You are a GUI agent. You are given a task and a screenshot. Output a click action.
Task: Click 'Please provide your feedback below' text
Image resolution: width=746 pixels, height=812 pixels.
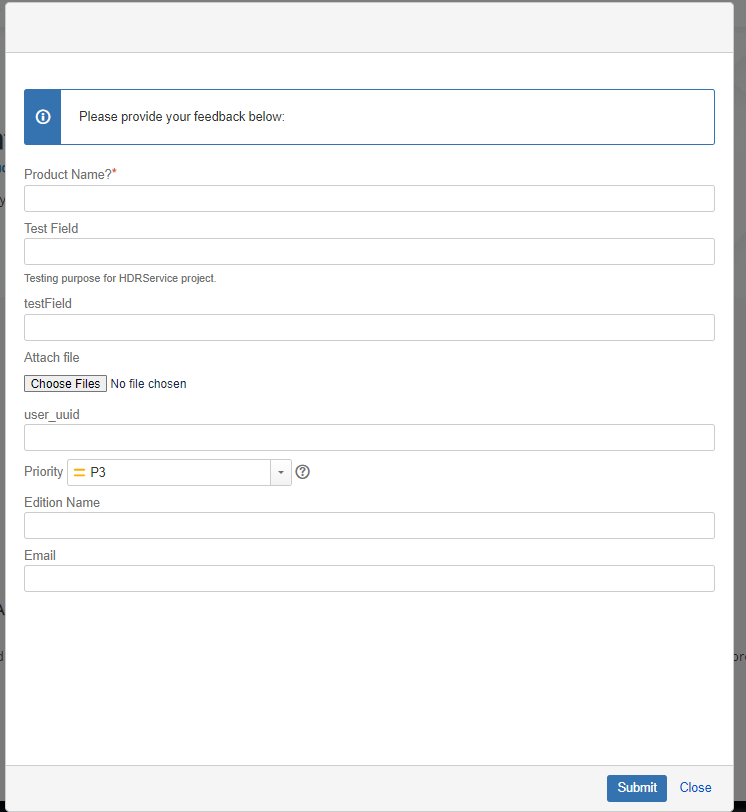coord(182,117)
